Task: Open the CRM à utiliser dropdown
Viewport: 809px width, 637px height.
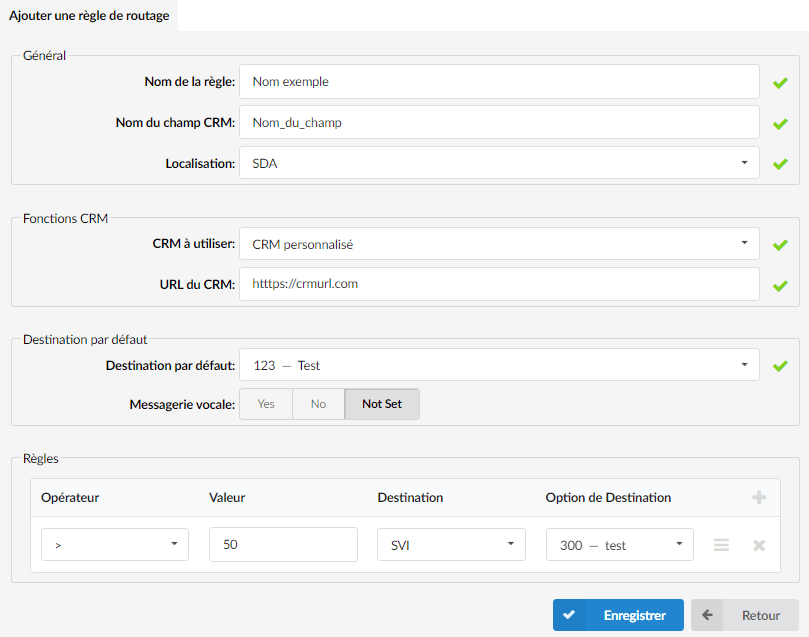Action: point(499,243)
